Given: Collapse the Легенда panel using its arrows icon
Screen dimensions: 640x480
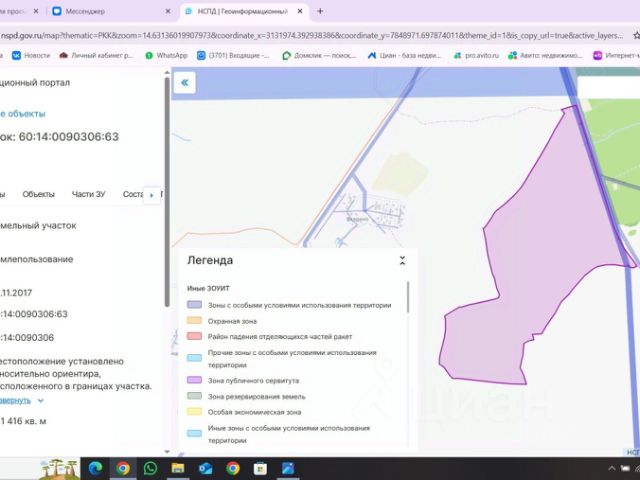Looking at the screenshot, I should [x=402, y=260].
